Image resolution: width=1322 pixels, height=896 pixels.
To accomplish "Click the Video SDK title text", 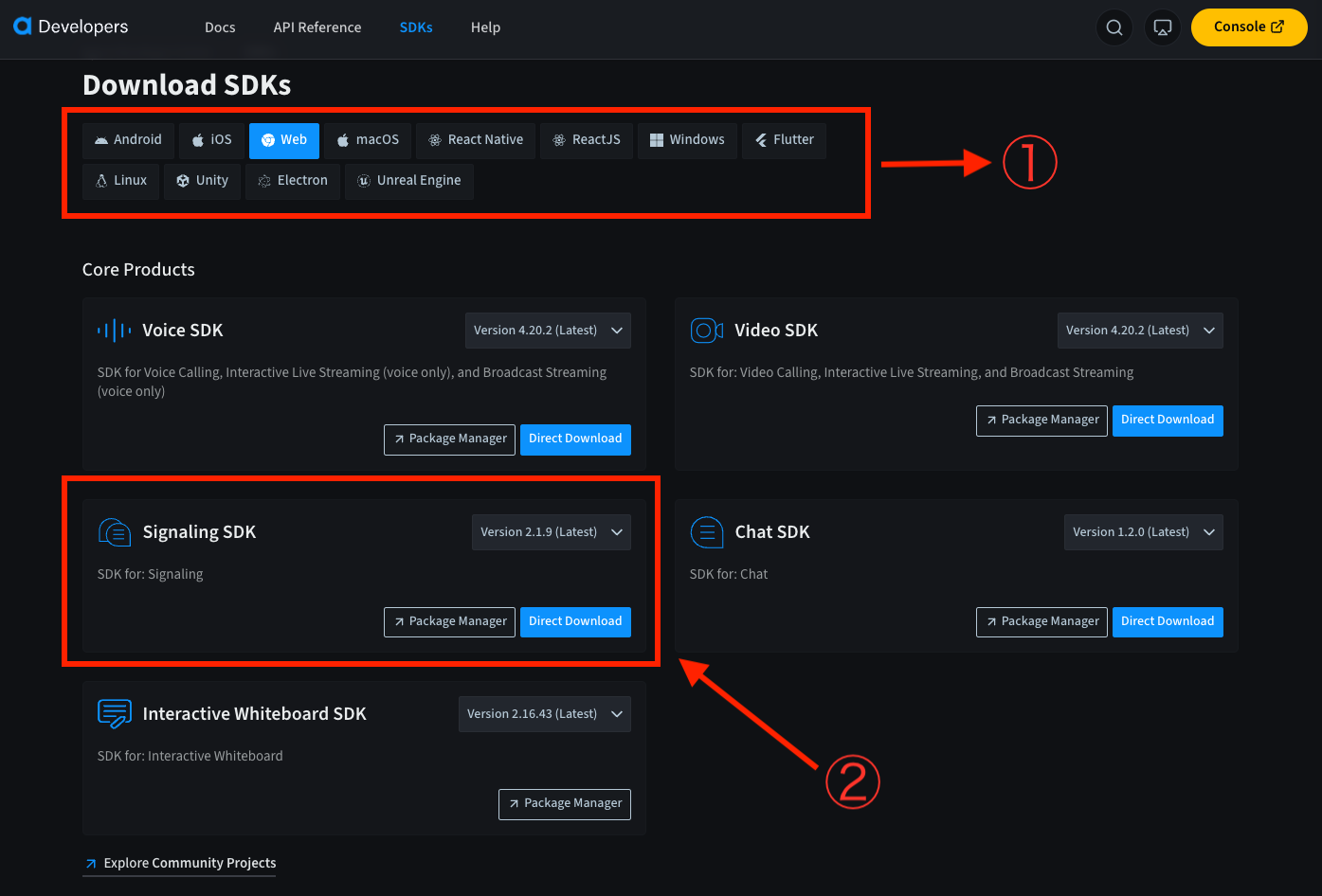I will [x=776, y=331].
